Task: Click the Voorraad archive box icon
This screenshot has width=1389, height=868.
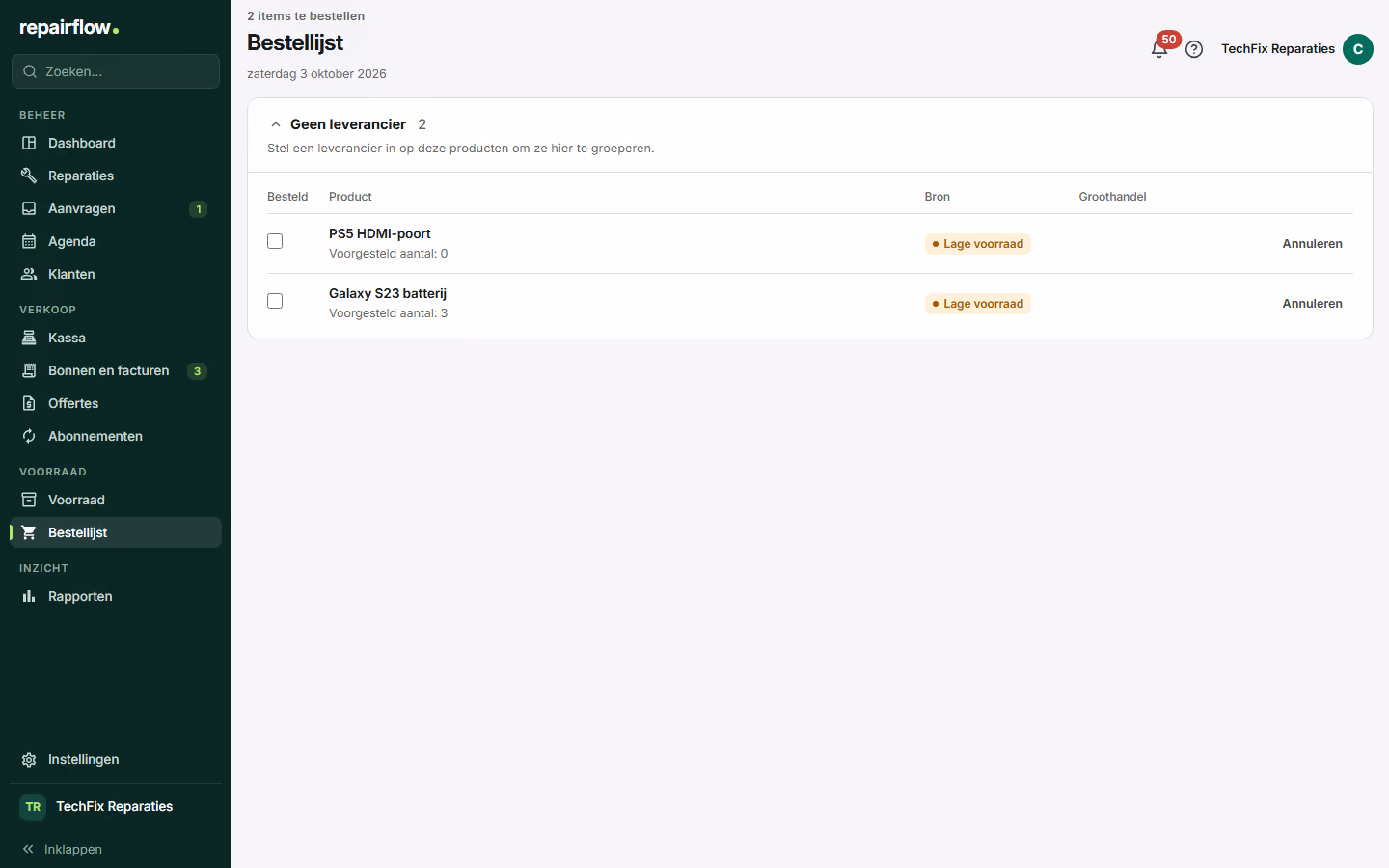Action: 29,500
